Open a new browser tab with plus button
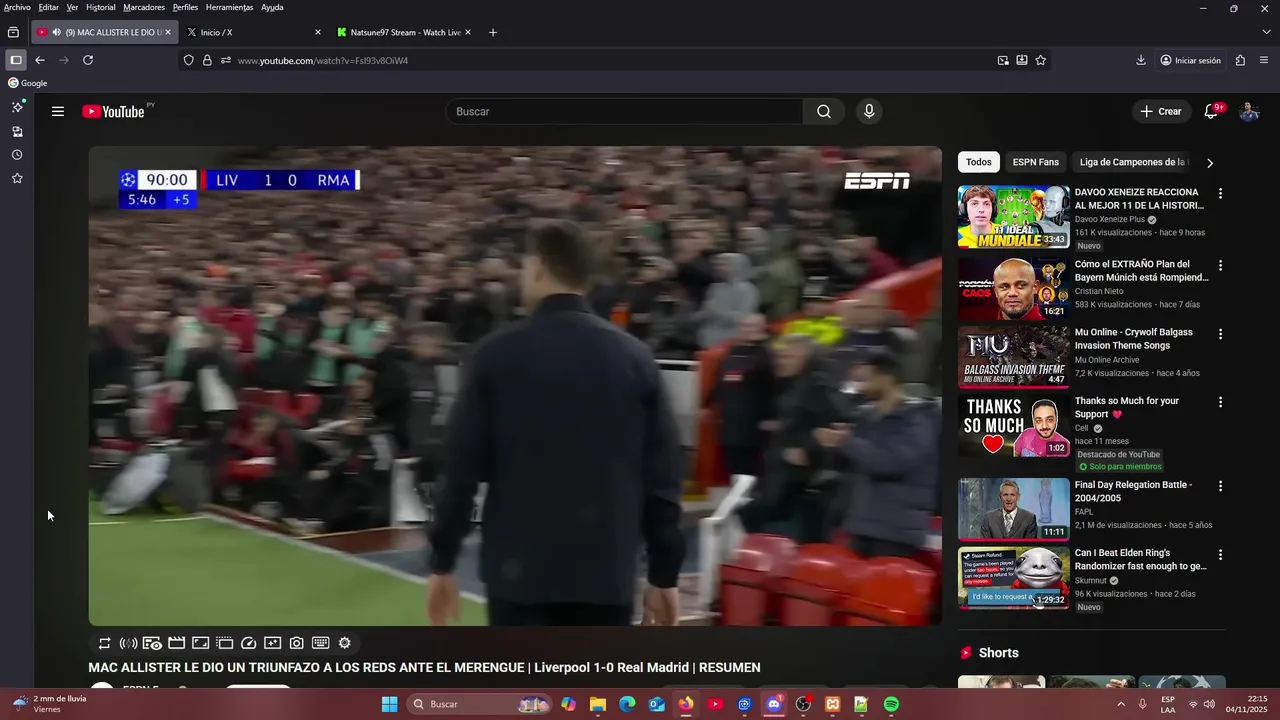The height and width of the screenshot is (720, 1280). 493,32
